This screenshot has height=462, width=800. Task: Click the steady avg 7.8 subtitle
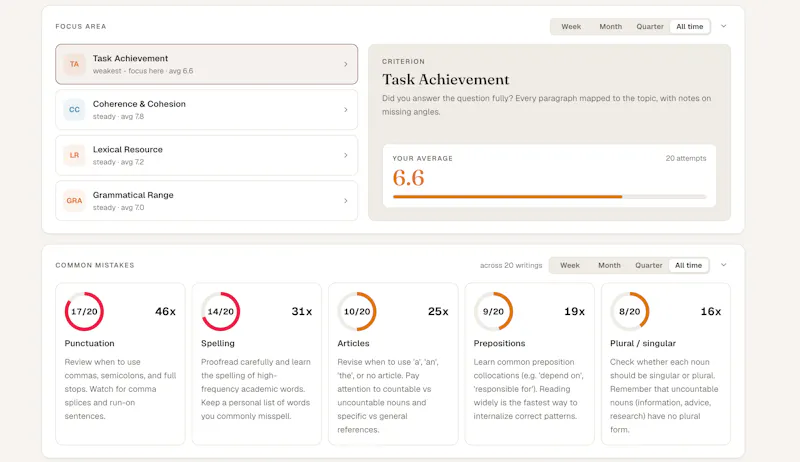tap(118, 116)
